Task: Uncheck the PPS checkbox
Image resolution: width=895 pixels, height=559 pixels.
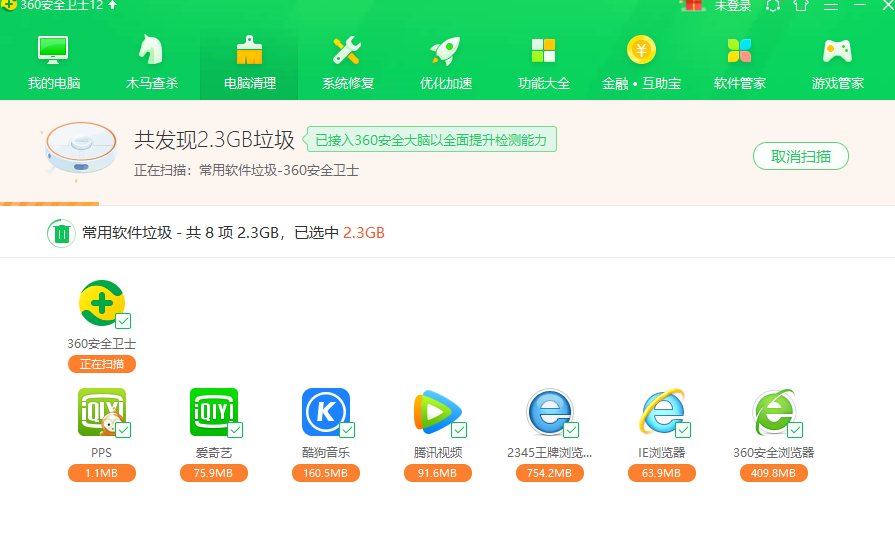Action: click(x=123, y=429)
